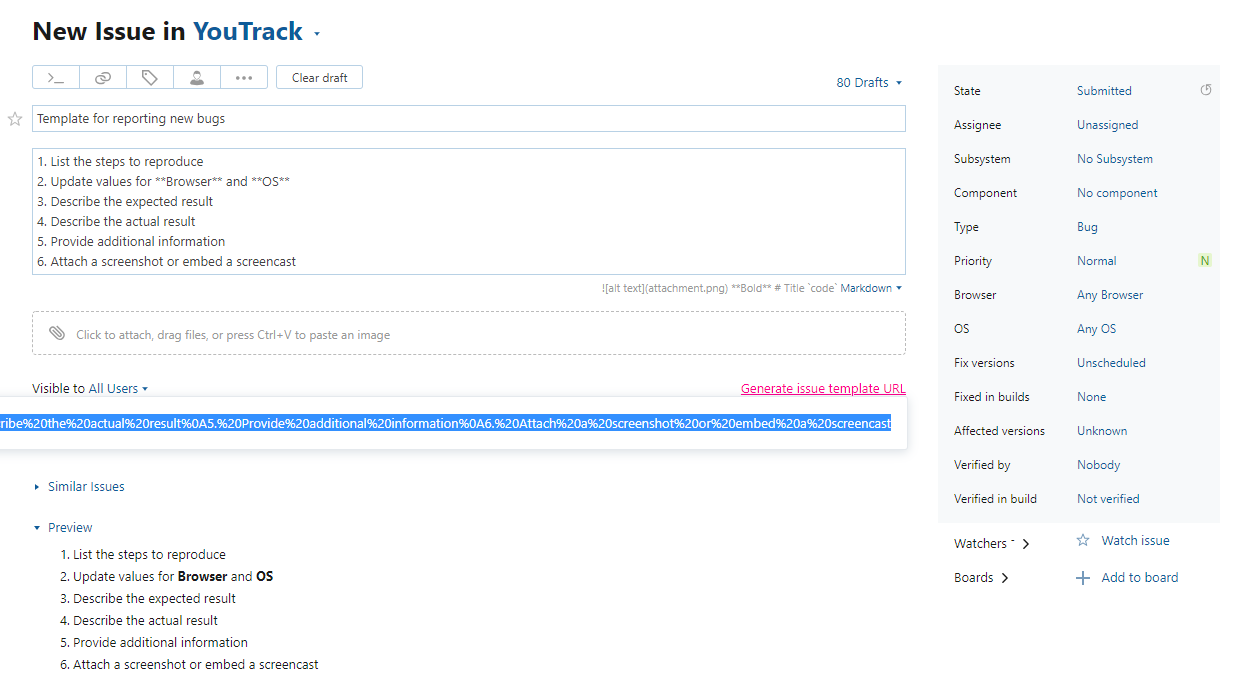Click the Clear draft button

[320, 78]
